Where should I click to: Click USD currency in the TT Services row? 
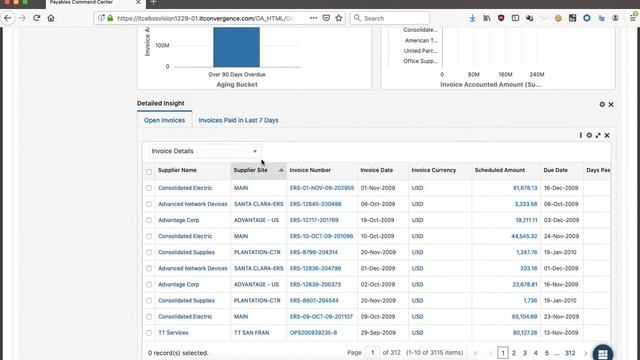coord(418,333)
